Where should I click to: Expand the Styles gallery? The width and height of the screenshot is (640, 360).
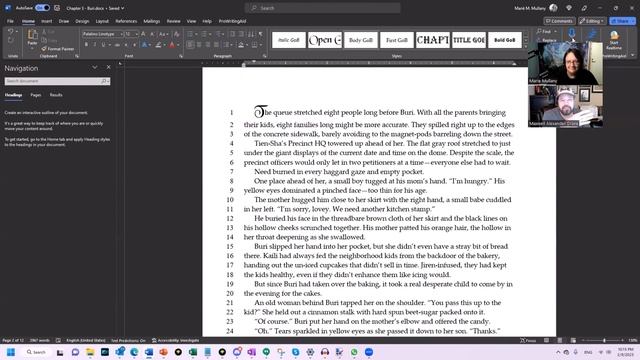pos(526,46)
